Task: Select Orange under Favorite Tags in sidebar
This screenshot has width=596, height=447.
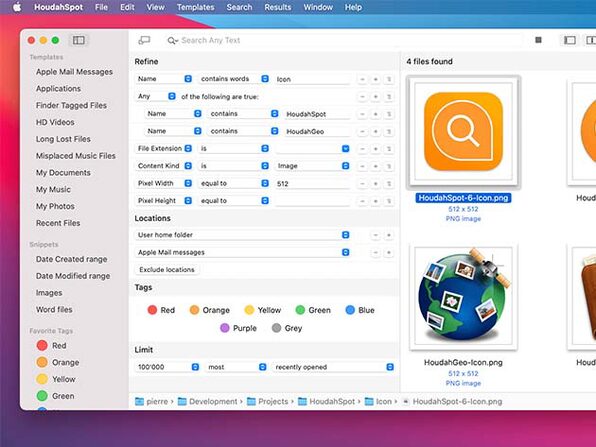Action: [x=58, y=362]
